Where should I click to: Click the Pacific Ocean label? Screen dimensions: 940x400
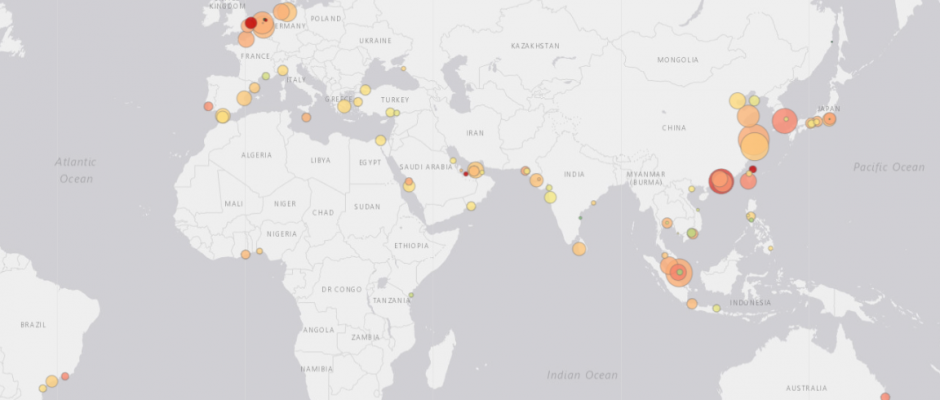888,167
